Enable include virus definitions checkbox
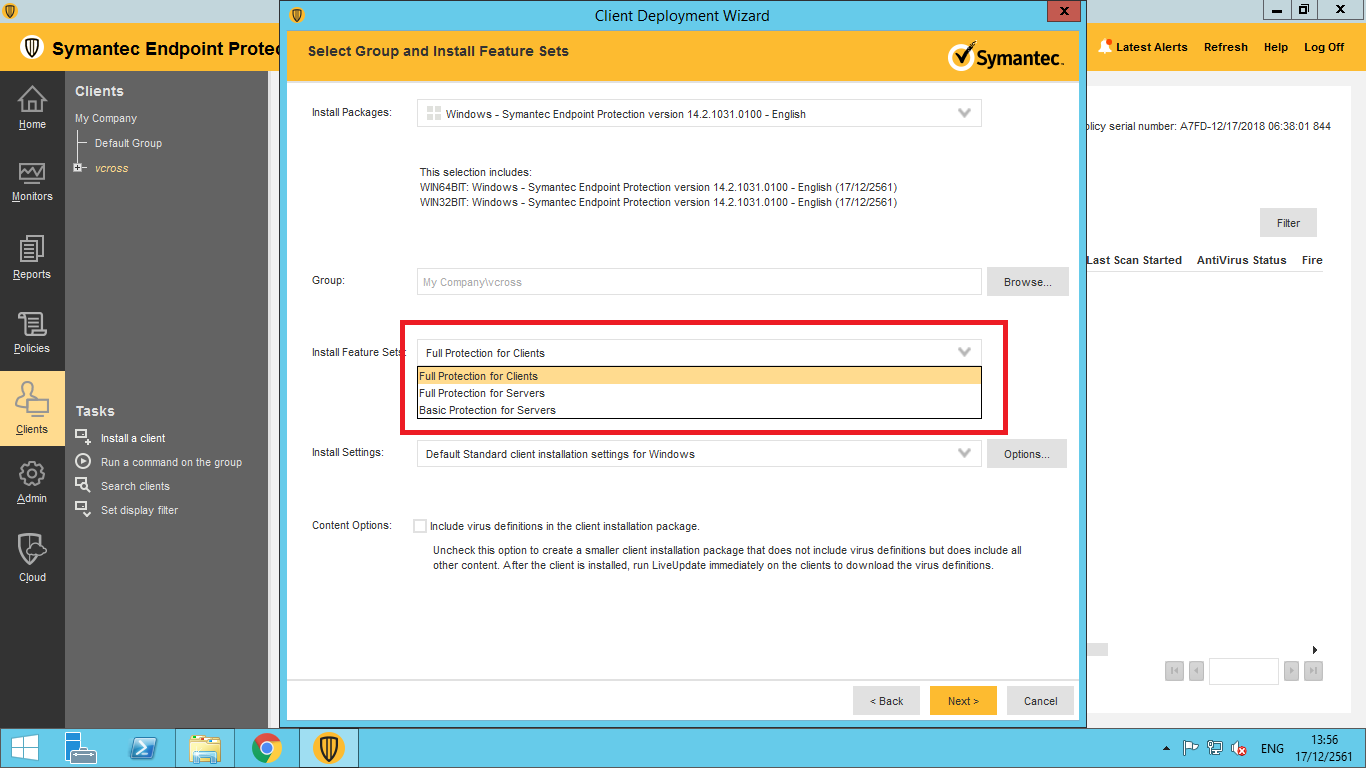The width and height of the screenshot is (1366, 768). (420, 526)
